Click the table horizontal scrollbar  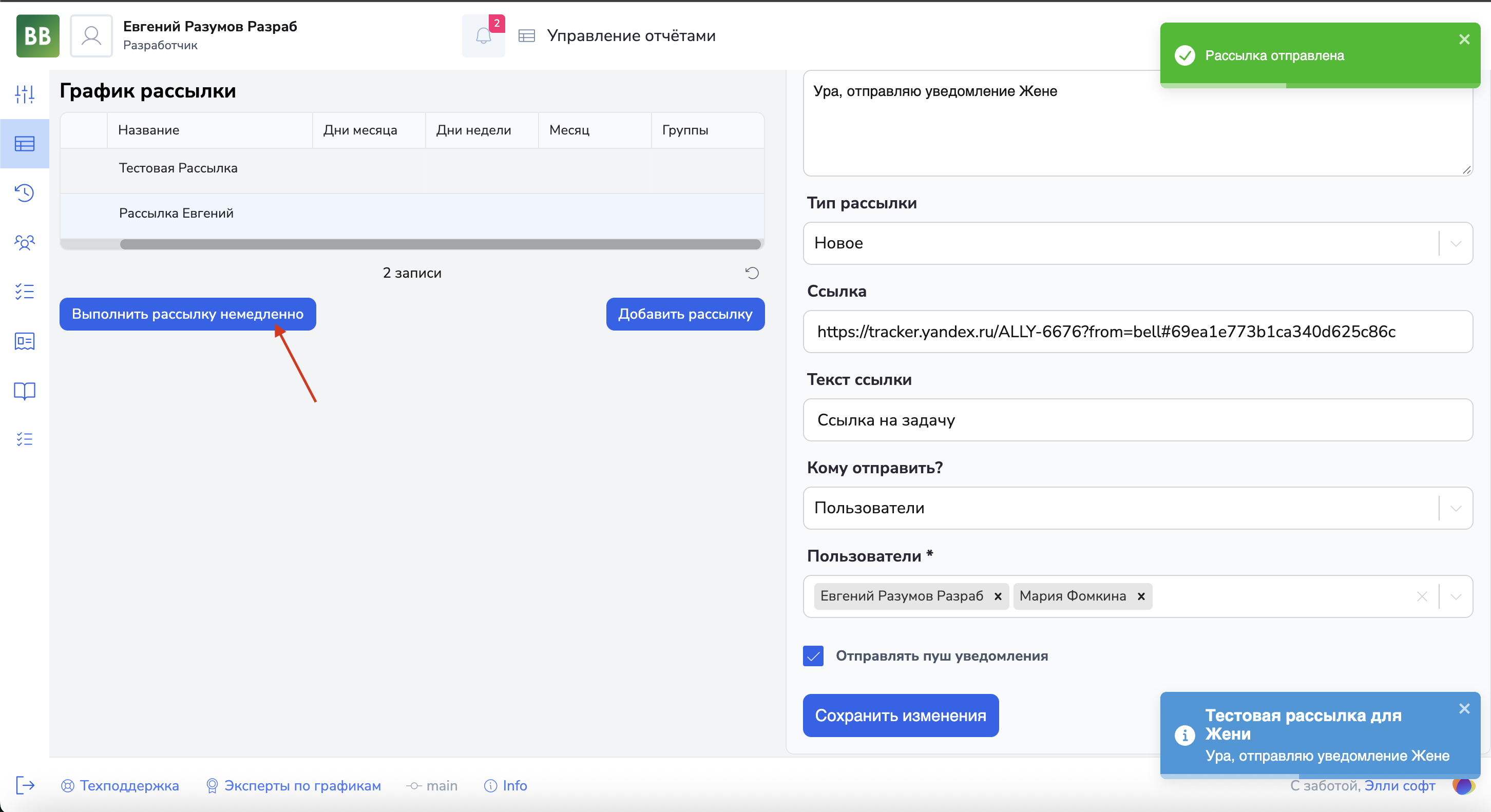[440, 244]
